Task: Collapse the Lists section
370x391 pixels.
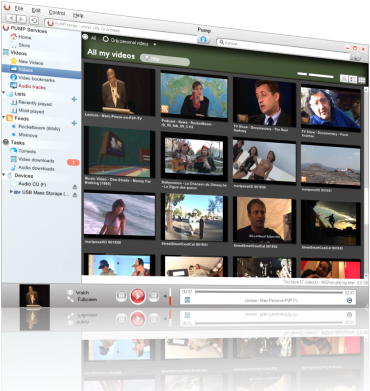Action: point(4,93)
